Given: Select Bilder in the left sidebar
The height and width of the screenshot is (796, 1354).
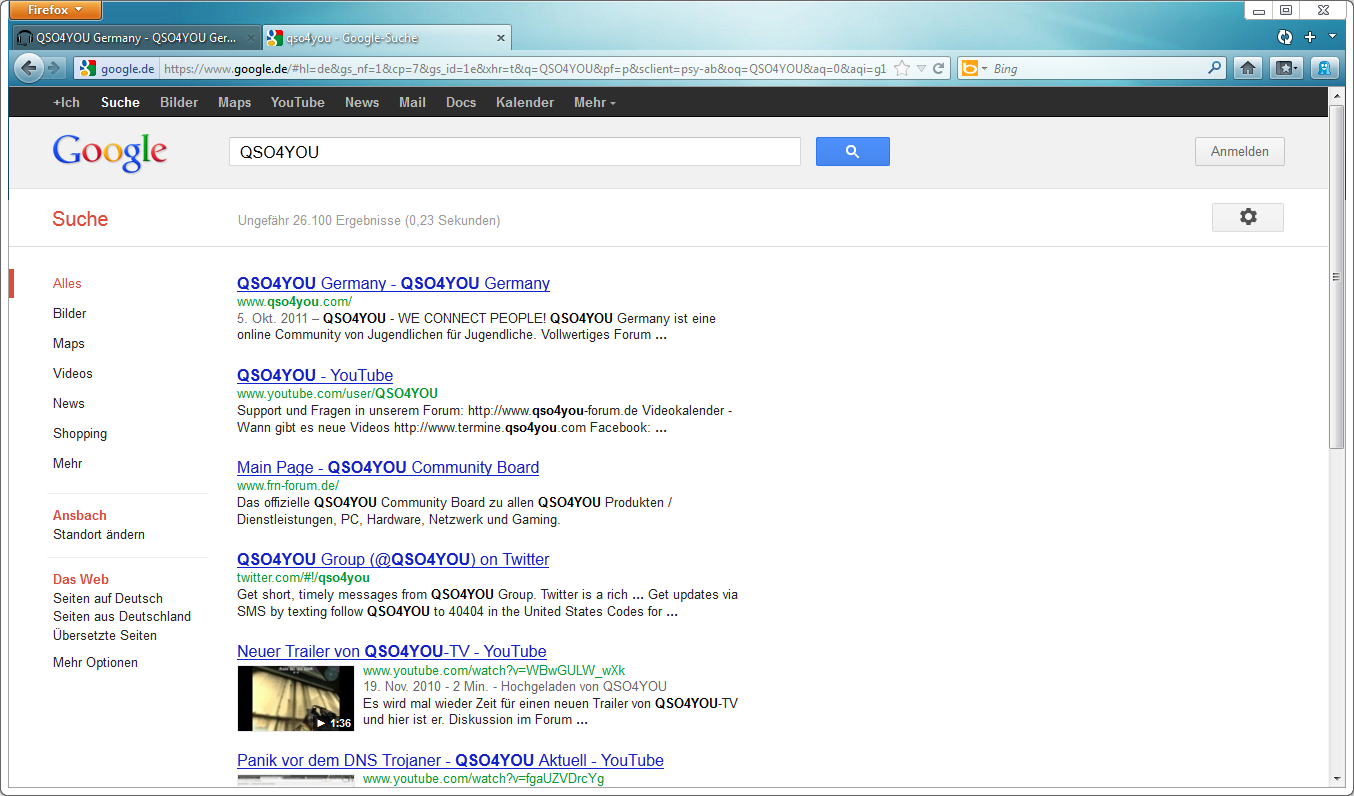Looking at the screenshot, I should pyautogui.click(x=69, y=313).
